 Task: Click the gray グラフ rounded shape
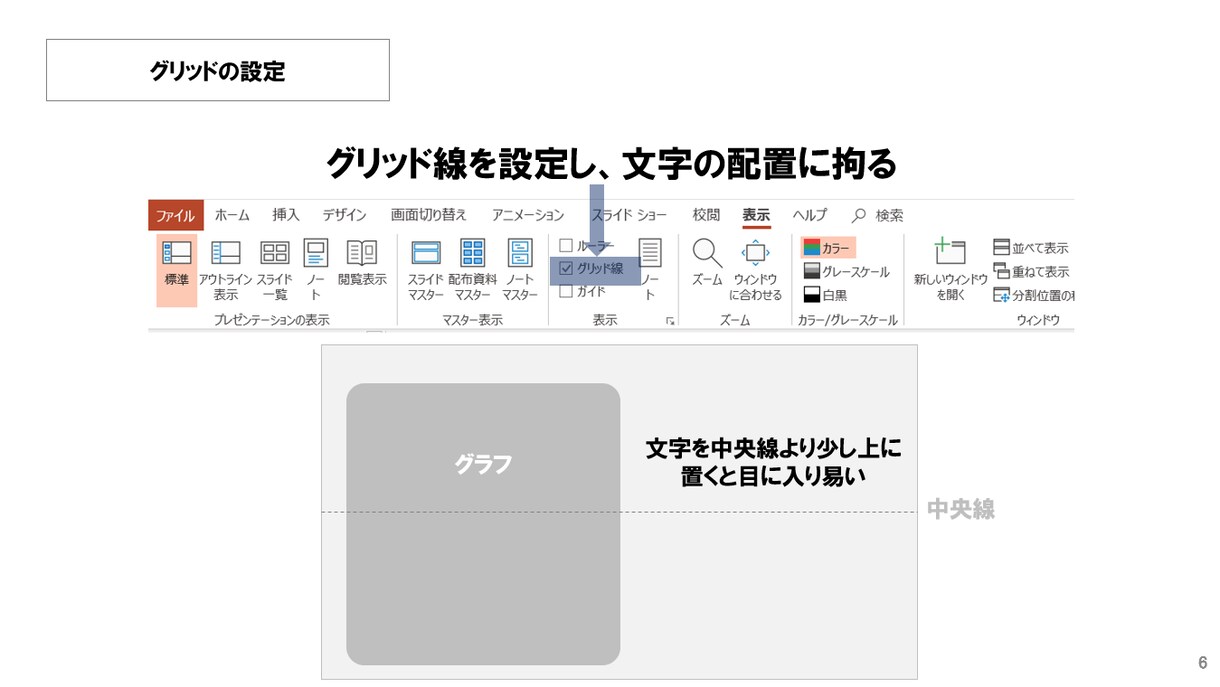click(483, 524)
